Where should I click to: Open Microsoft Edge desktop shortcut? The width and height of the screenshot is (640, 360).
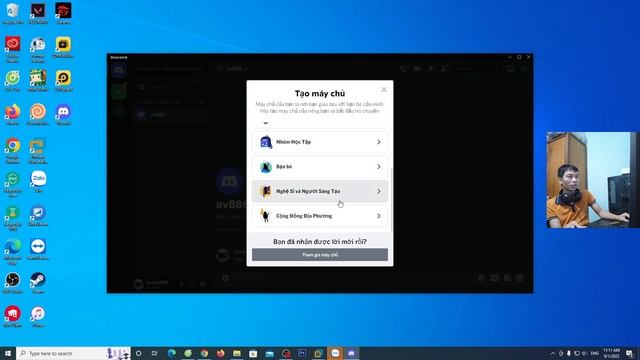13,252
